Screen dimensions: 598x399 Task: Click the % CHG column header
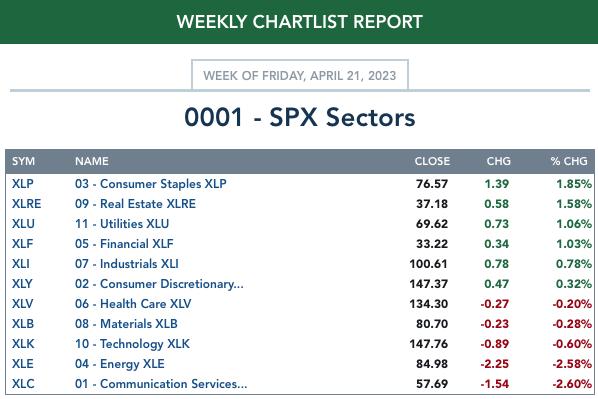click(x=569, y=161)
